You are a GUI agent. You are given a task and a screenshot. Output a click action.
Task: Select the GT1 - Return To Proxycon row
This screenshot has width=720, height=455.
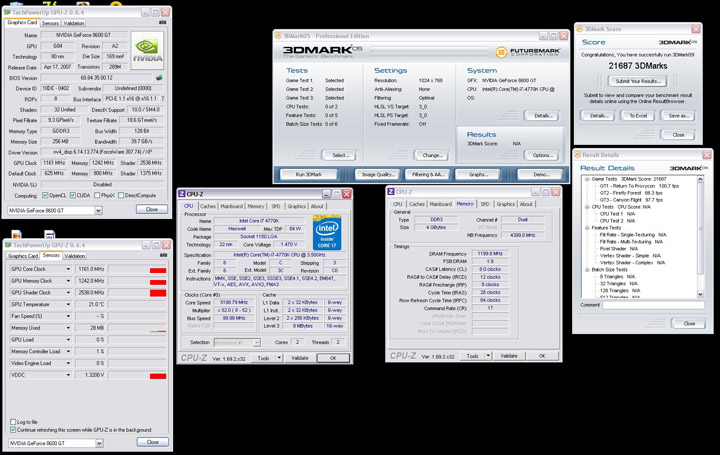click(639, 186)
